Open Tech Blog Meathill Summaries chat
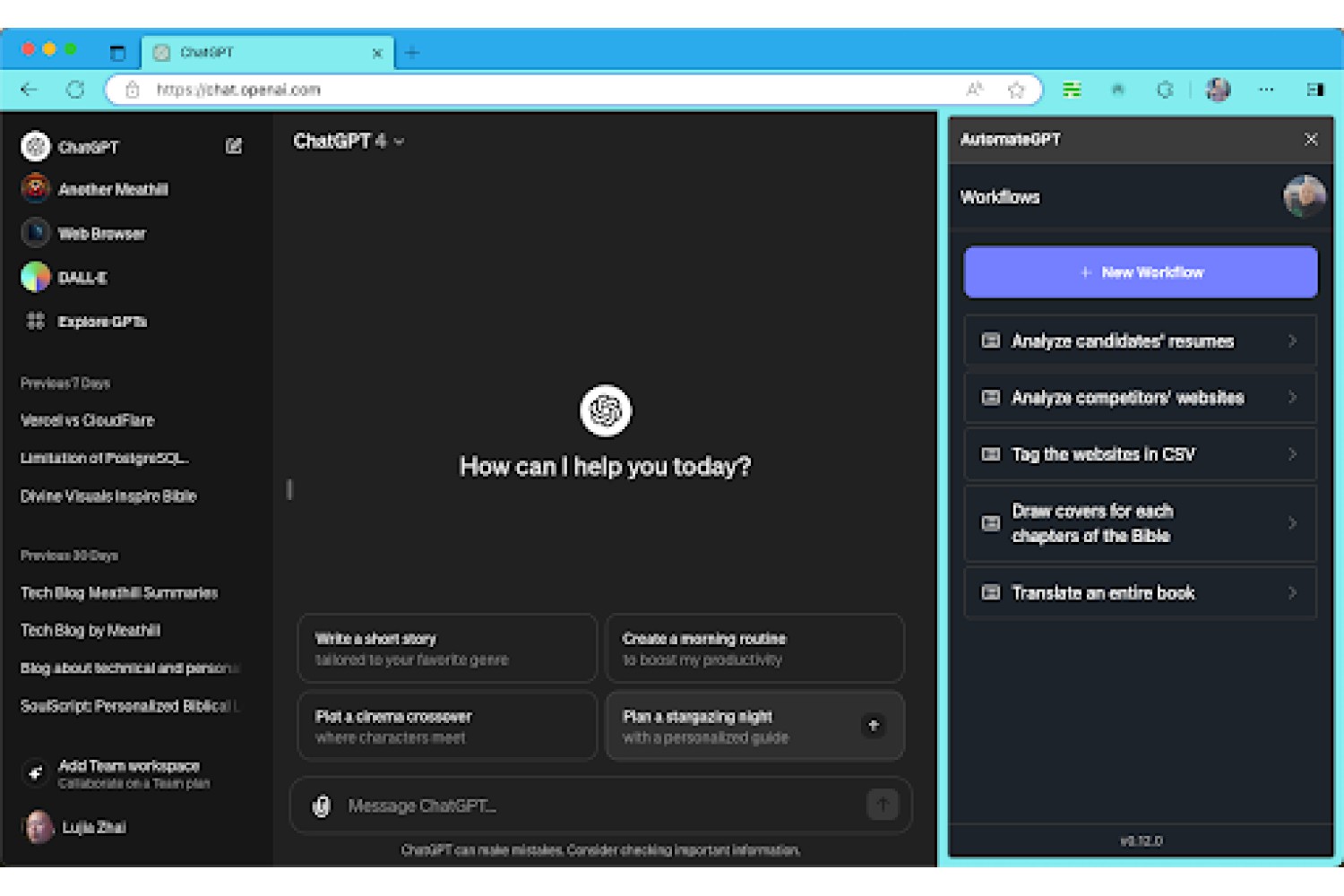This screenshot has height=896, width=1344. click(x=119, y=593)
